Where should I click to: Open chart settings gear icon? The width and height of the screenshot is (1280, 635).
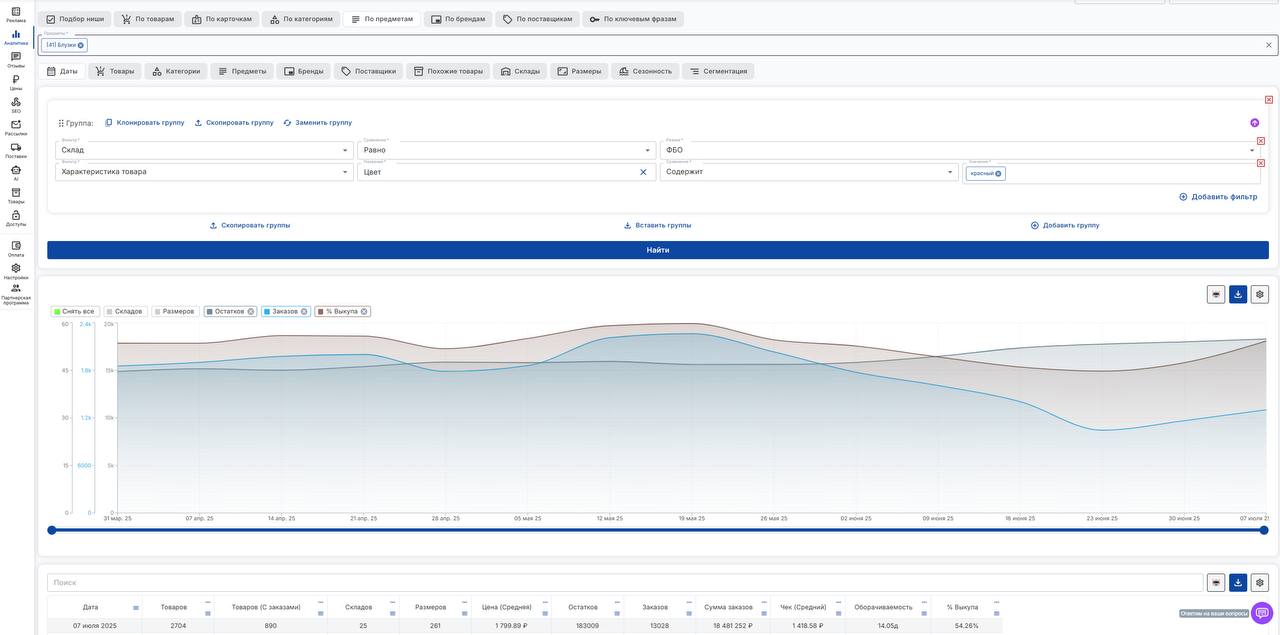point(1259,294)
